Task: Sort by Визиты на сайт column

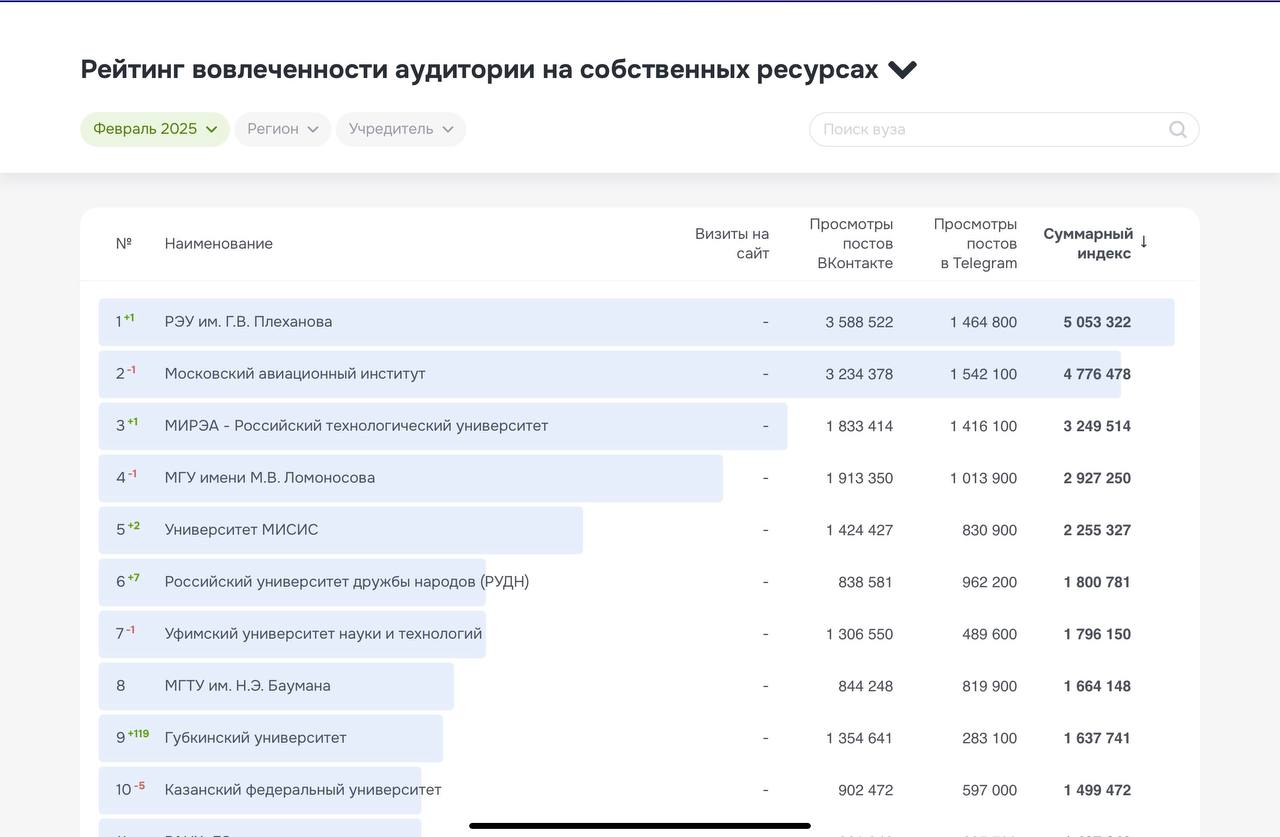Action: (732, 243)
